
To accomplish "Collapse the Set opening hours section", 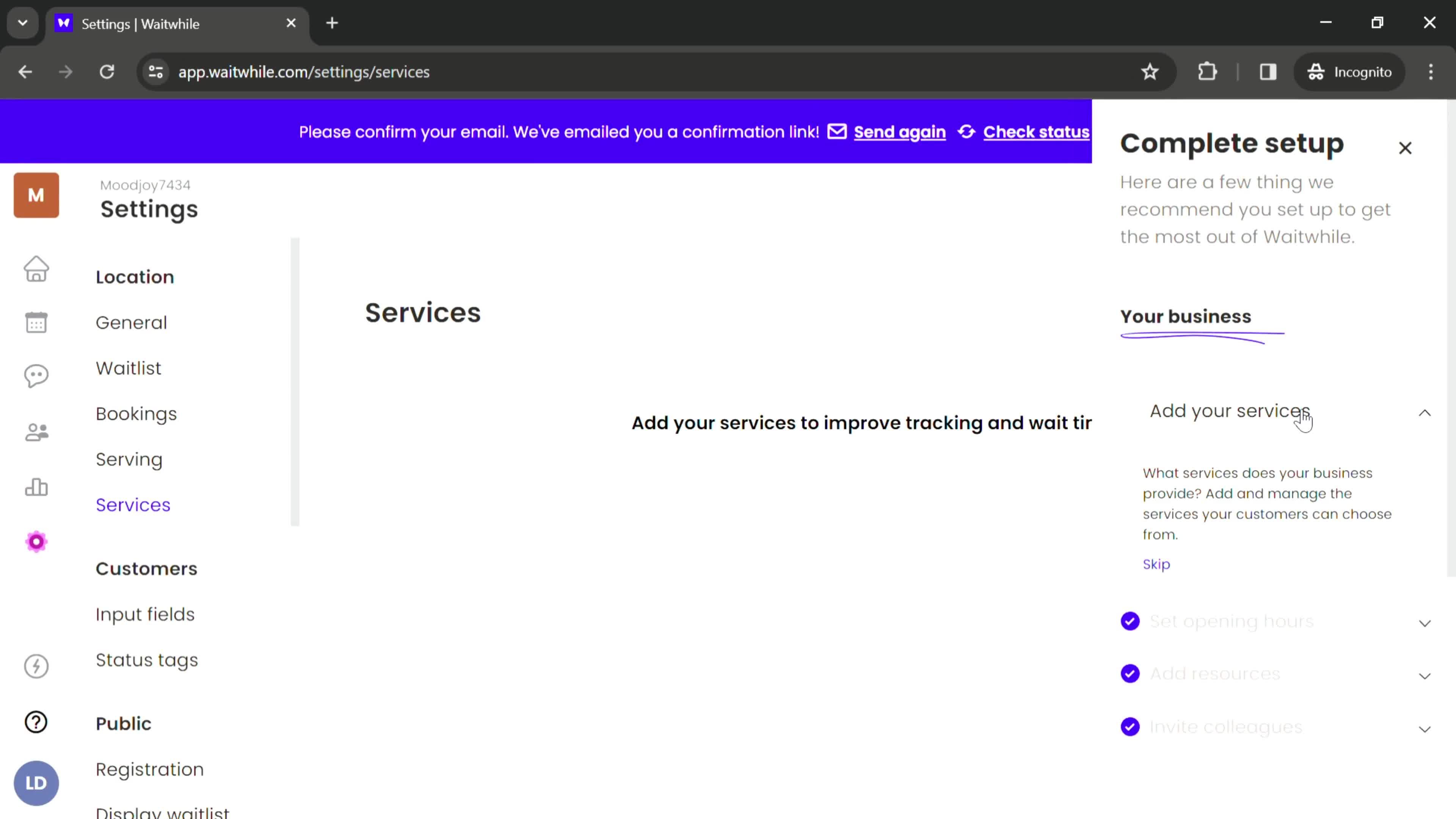I will tap(1425, 622).
